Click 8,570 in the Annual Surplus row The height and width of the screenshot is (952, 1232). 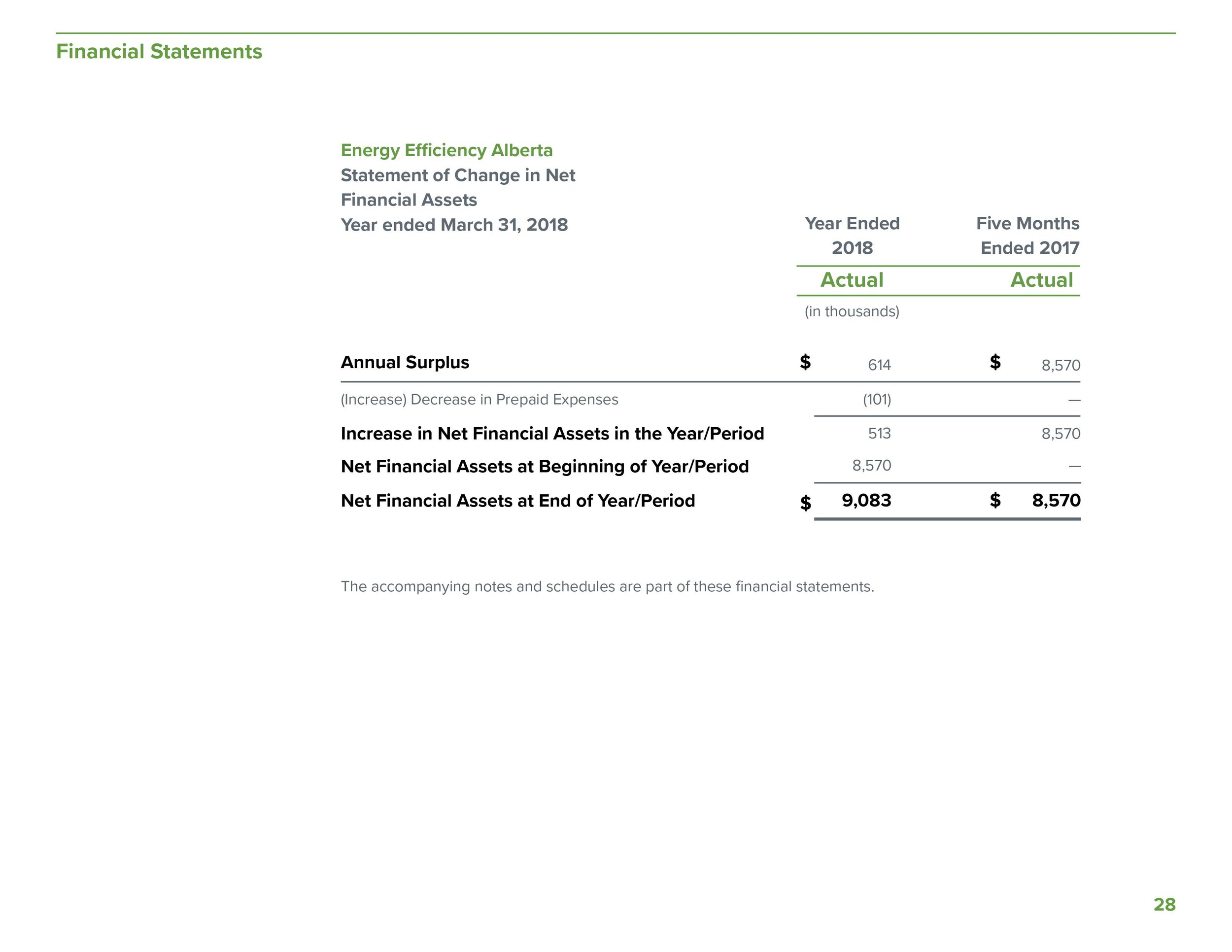tap(1061, 366)
